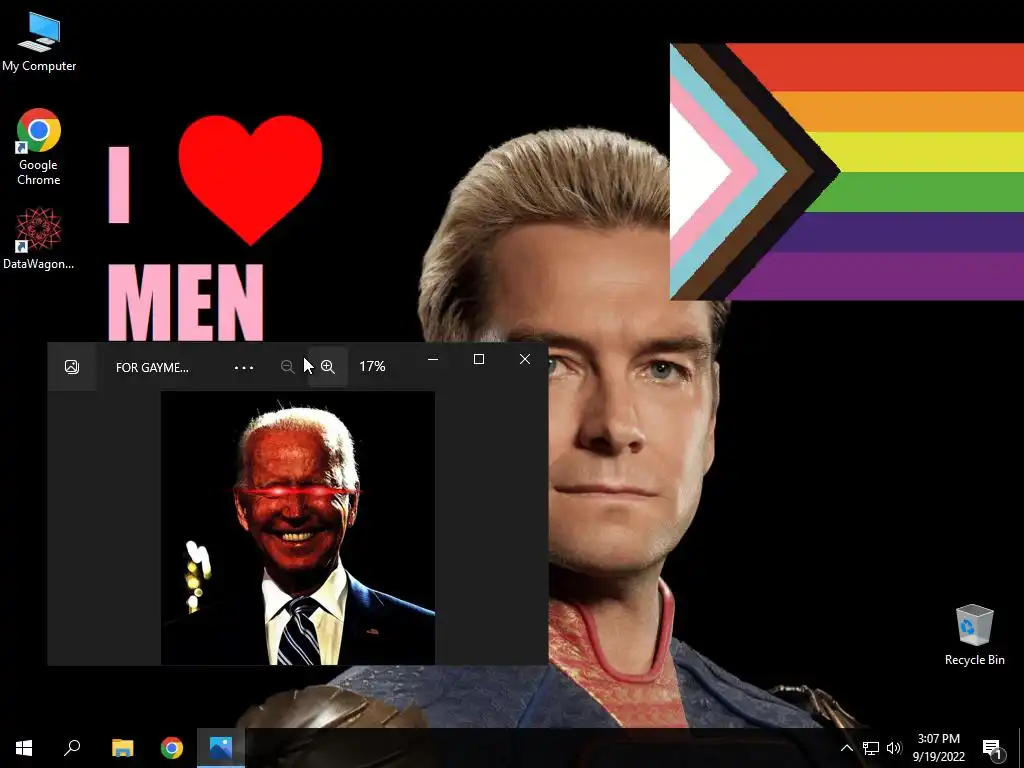1024x768 pixels.
Task: Open the notification action center
Action: pyautogui.click(x=992, y=748)
